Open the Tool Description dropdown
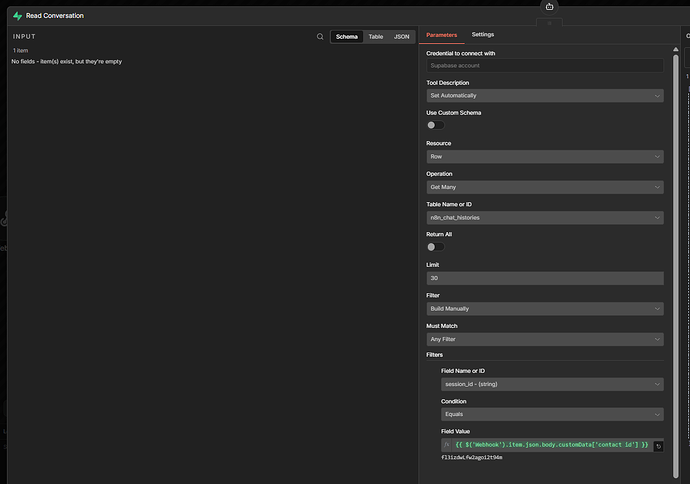 coord(544,96)
